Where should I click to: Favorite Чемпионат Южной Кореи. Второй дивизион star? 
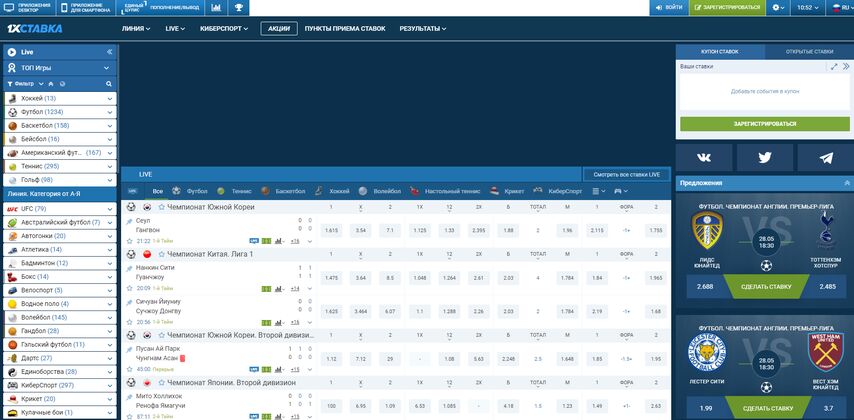pos(161,335)
